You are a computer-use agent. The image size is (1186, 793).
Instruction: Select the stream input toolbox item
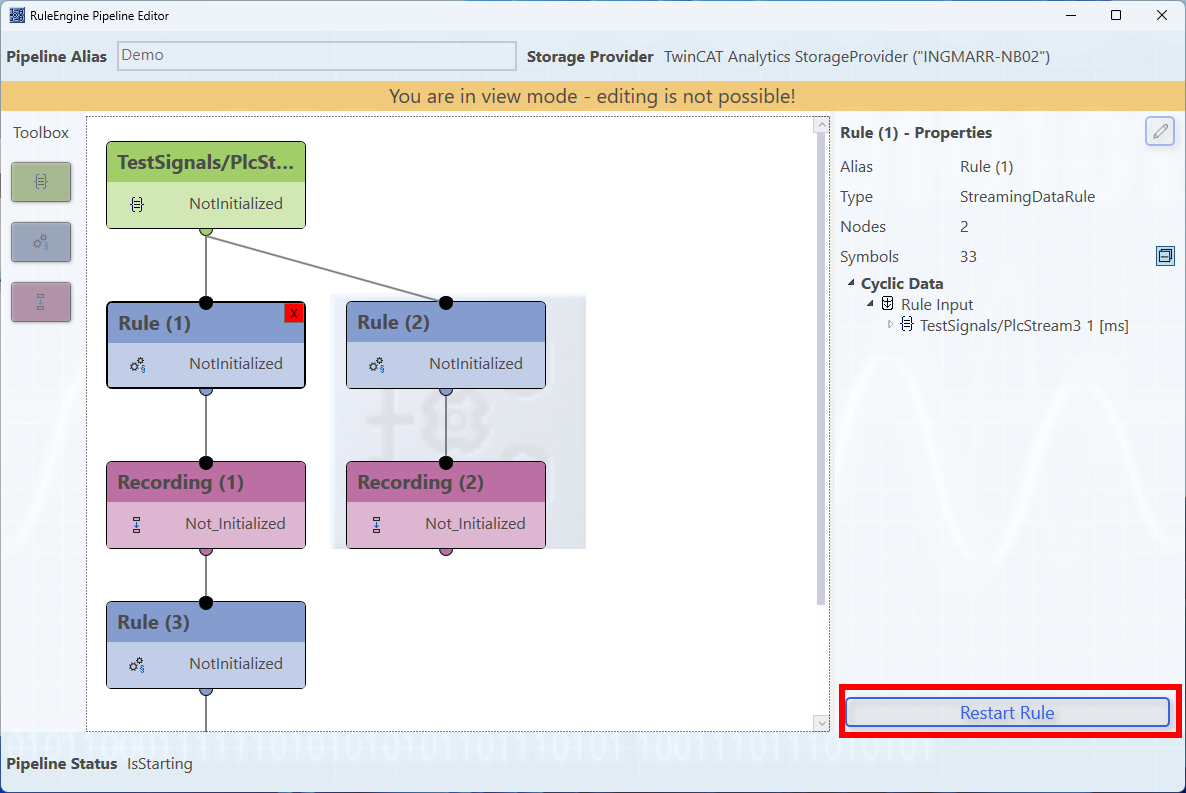pos(41,182)
